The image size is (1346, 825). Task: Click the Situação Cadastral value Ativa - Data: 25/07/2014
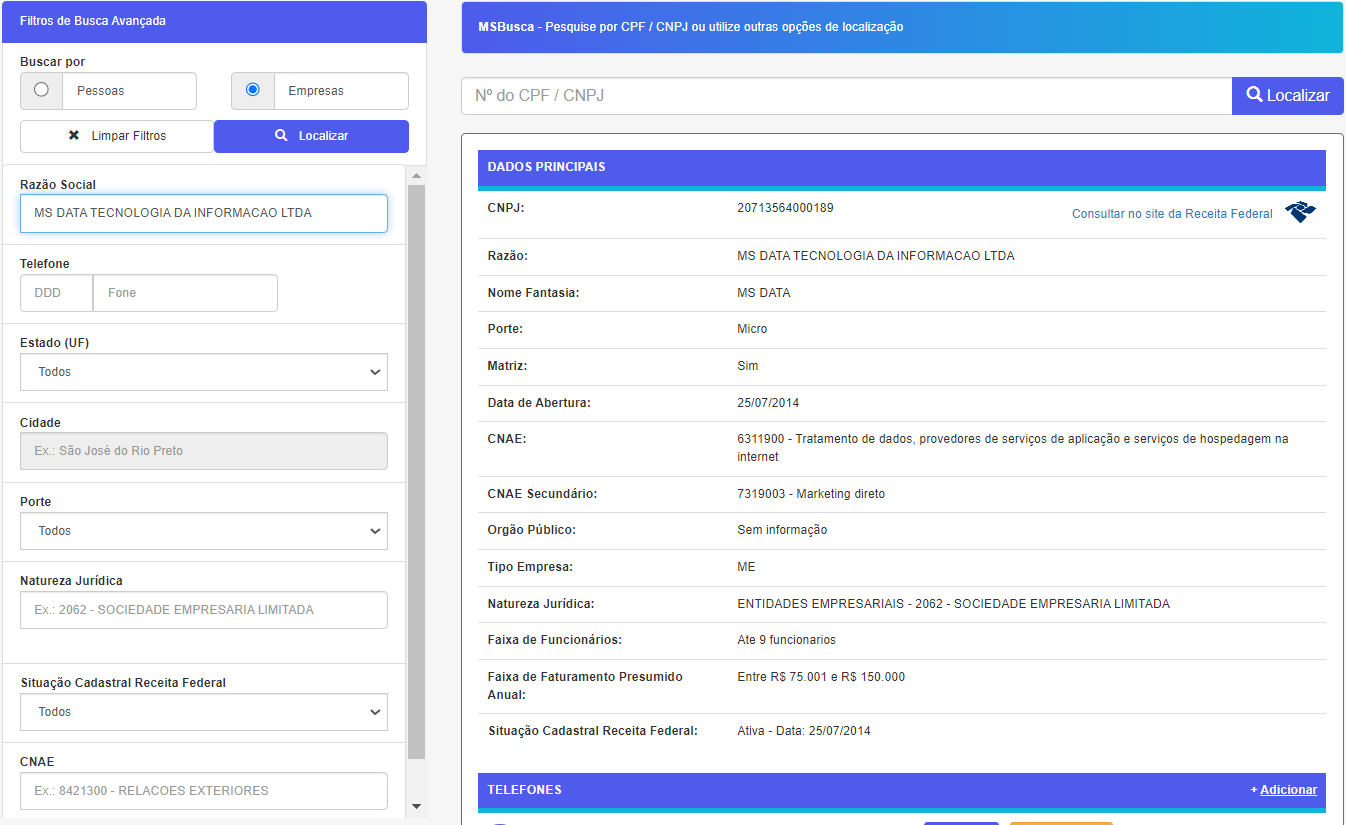click(804, 731)
